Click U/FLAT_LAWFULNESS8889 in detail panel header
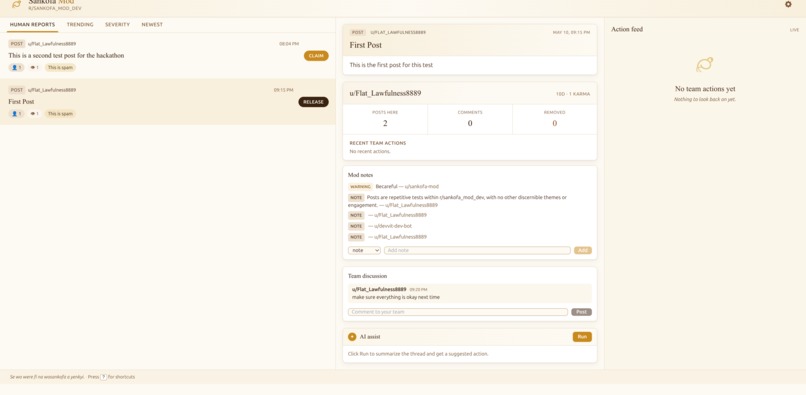 pos(398,32)
